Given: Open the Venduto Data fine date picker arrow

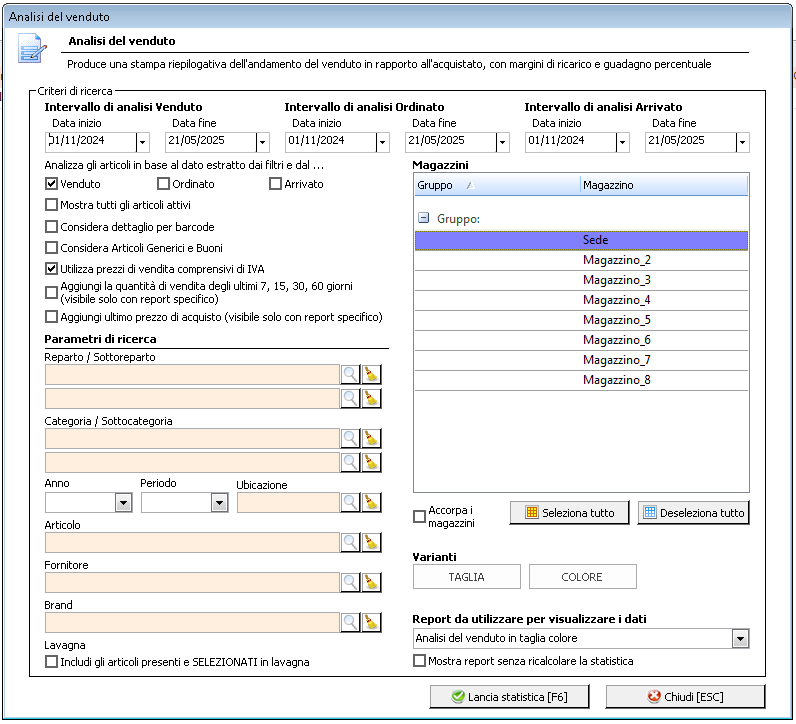Looking at the screenshot, I should [x=262, y=143].
